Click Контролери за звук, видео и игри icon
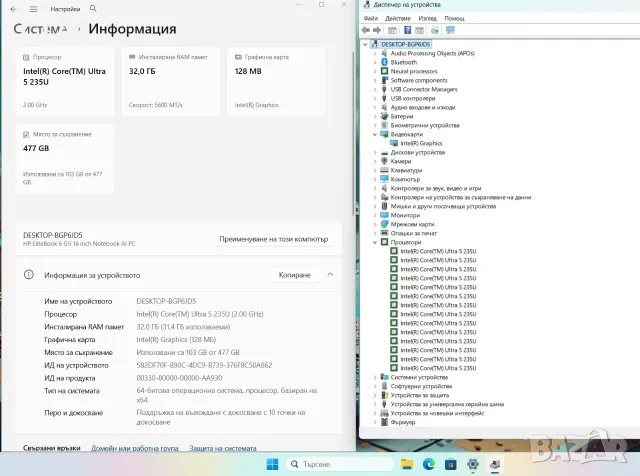The image size is (640, 476). coord(384,188)
